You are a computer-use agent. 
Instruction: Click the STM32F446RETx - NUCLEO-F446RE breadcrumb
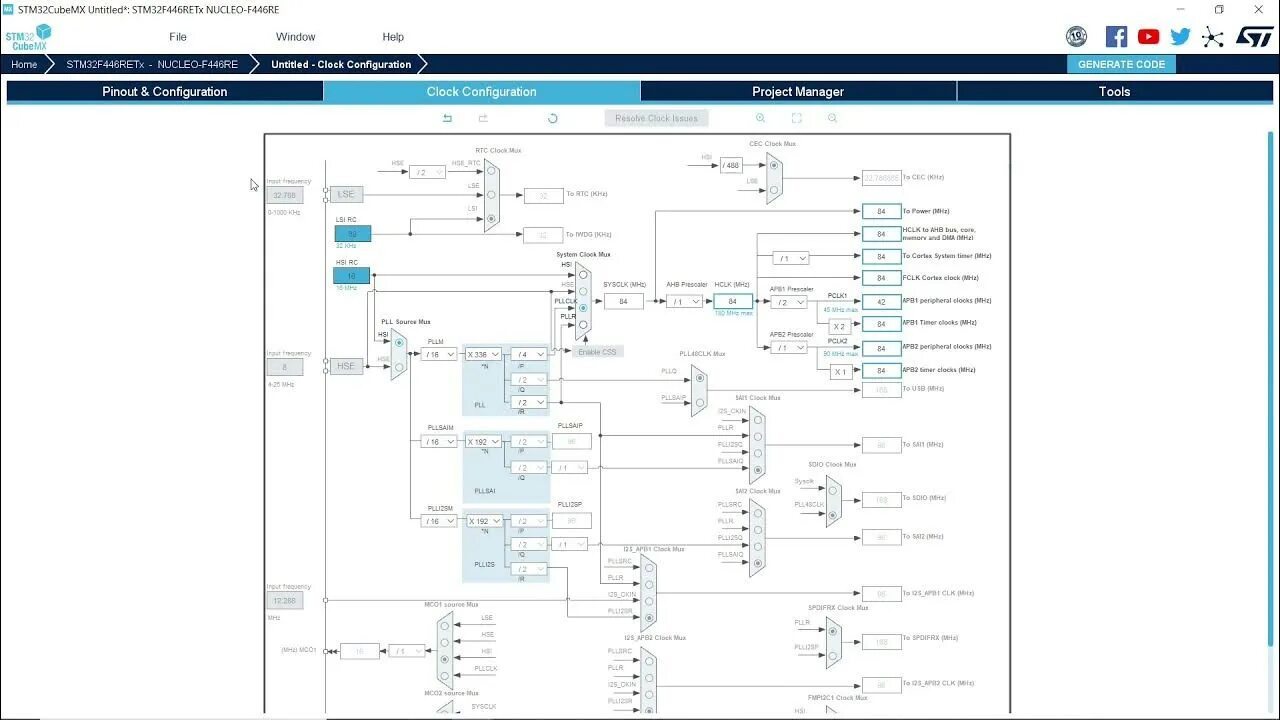152,64
